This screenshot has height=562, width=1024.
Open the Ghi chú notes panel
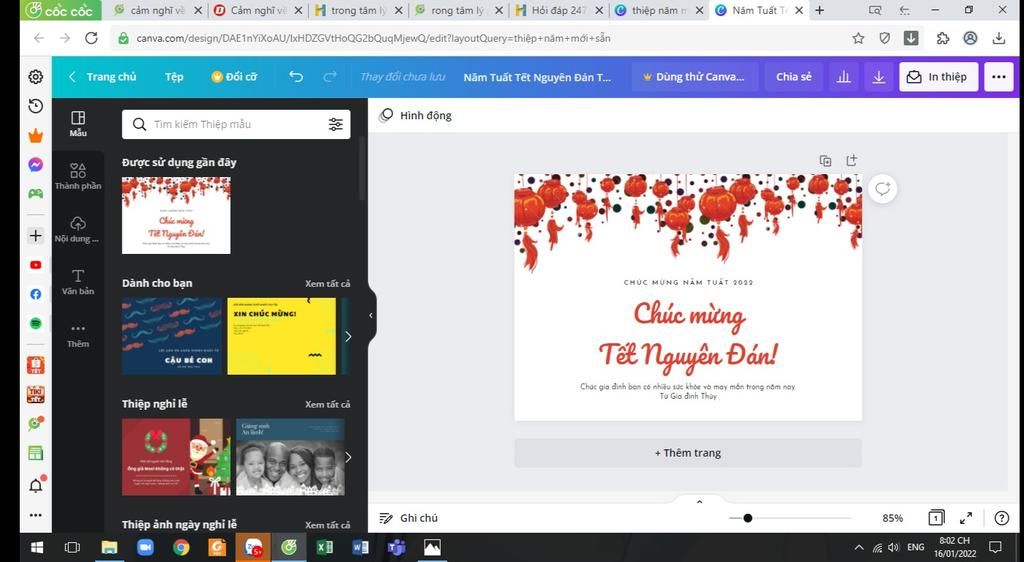[x=409, y=518]
